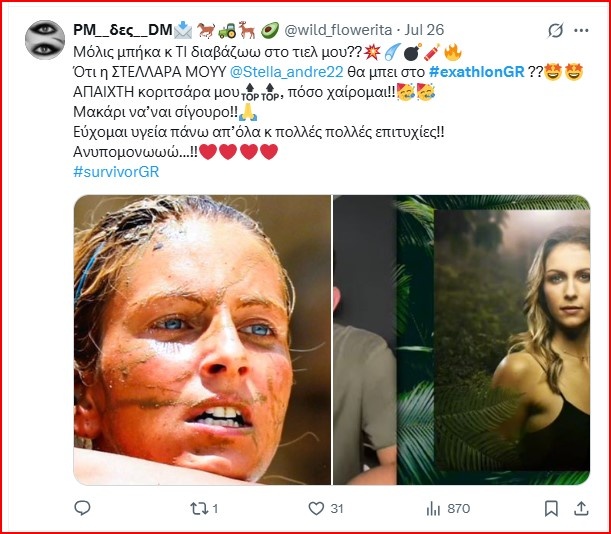Click the 870 views count
Screen dimensions: 611x534
(x=458, y=509)
